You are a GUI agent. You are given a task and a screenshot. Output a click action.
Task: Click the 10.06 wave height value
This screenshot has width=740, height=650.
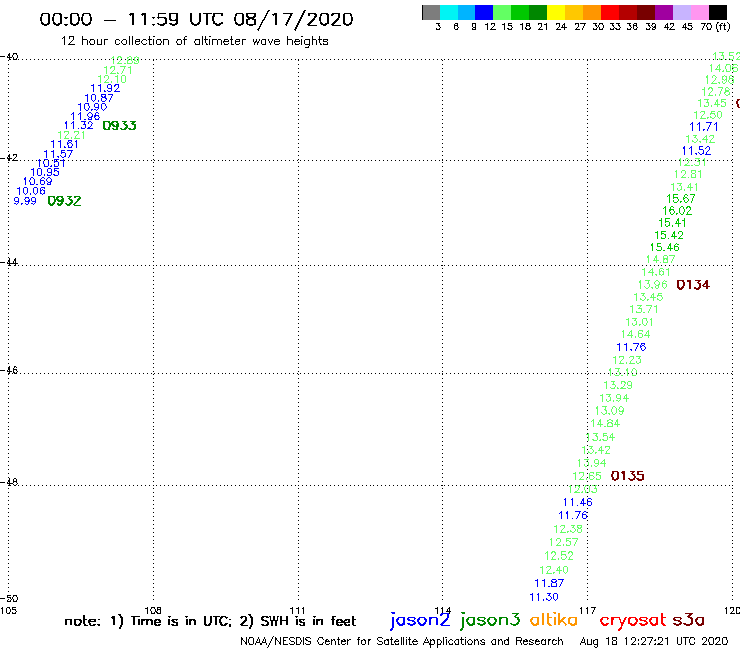click(x=31, y=191)
